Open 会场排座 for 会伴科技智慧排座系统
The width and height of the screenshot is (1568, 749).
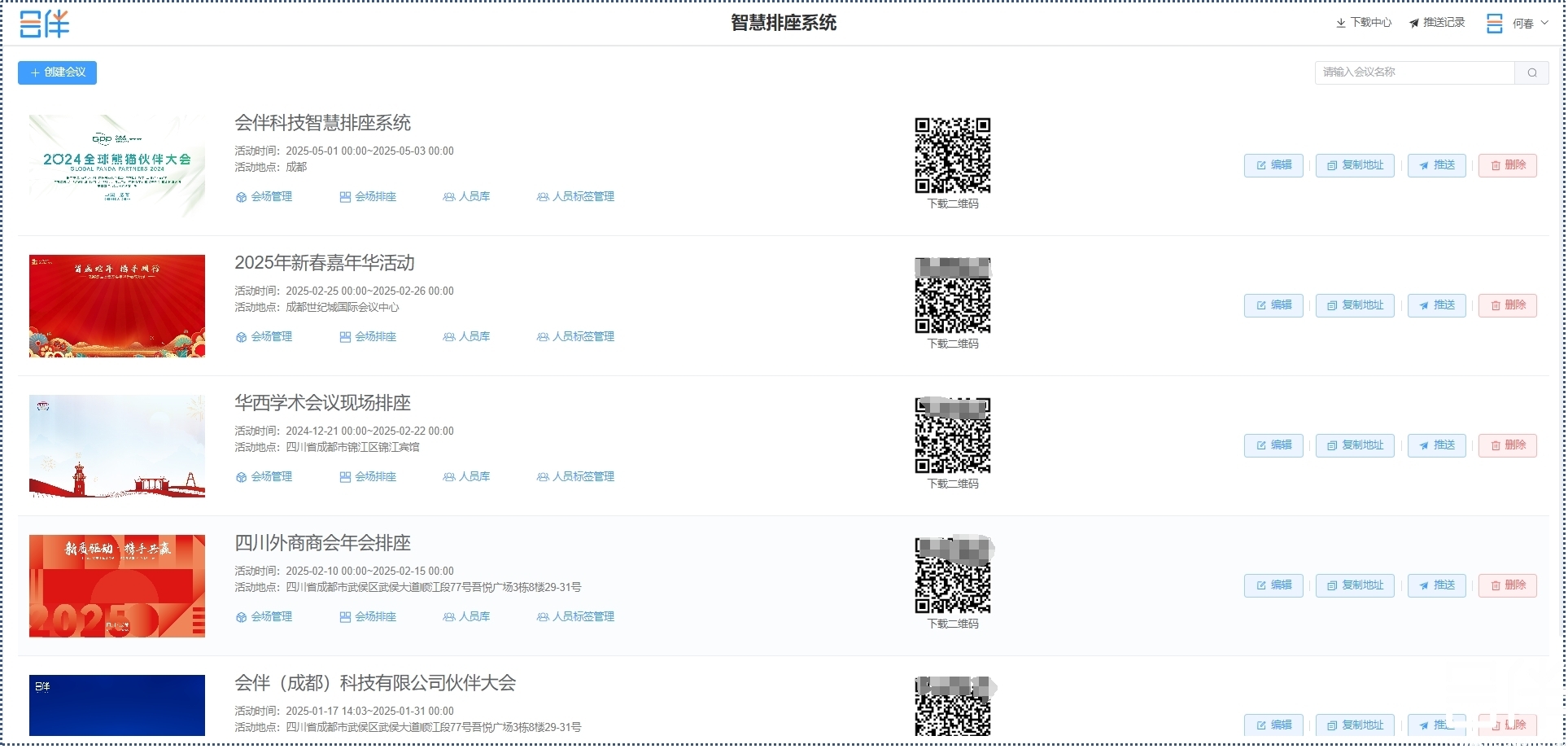pos(368,196)
